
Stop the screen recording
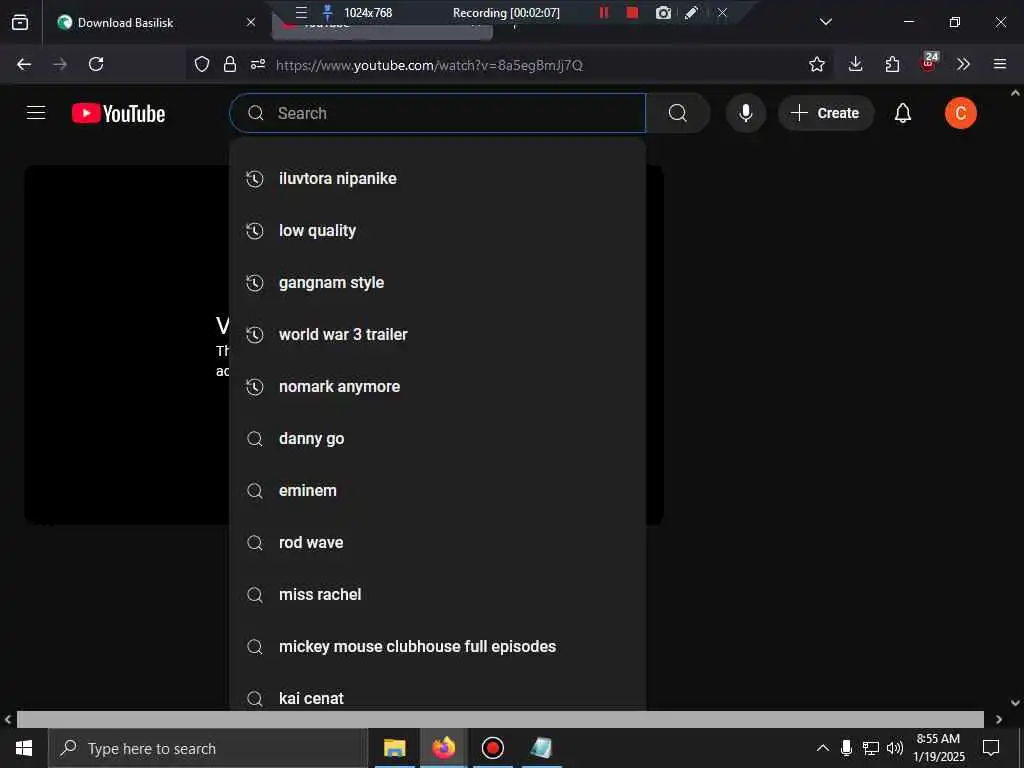click(632, 12)
